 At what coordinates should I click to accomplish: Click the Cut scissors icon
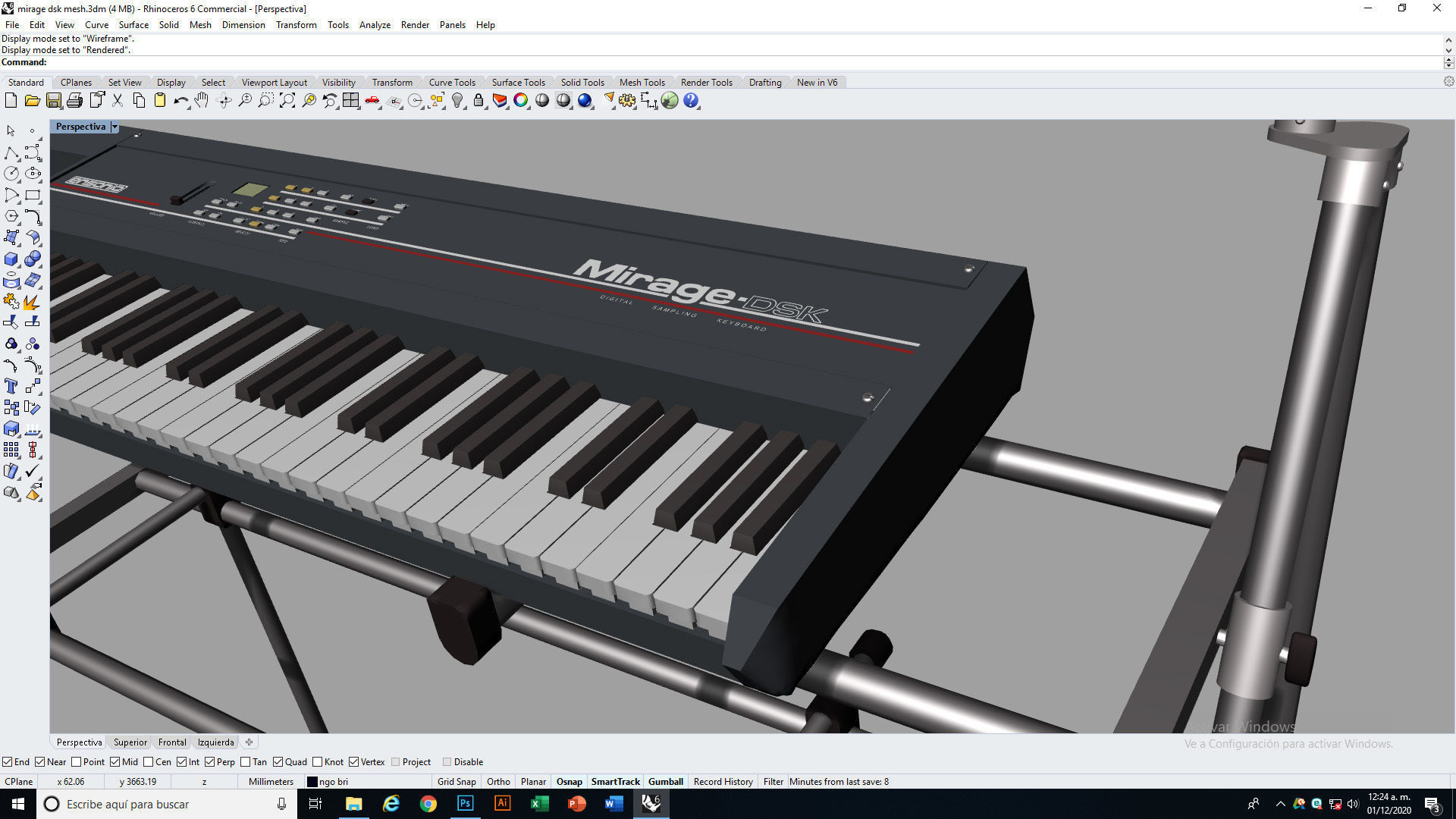(118, 101)
